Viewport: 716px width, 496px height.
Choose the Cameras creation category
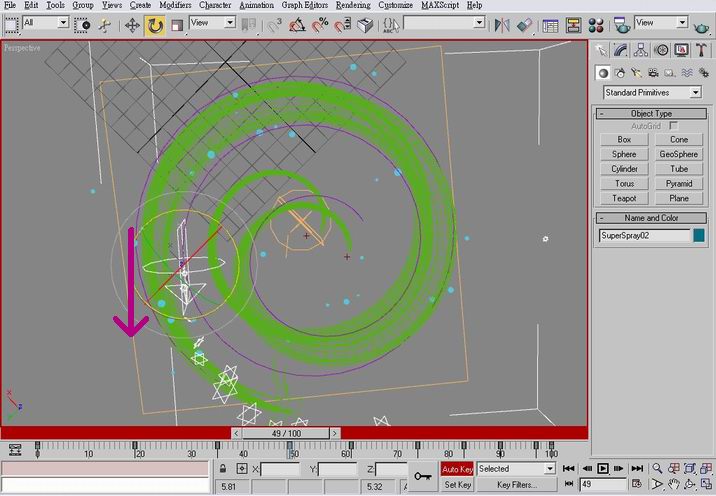pyautogui.click(x=653, y=73)
